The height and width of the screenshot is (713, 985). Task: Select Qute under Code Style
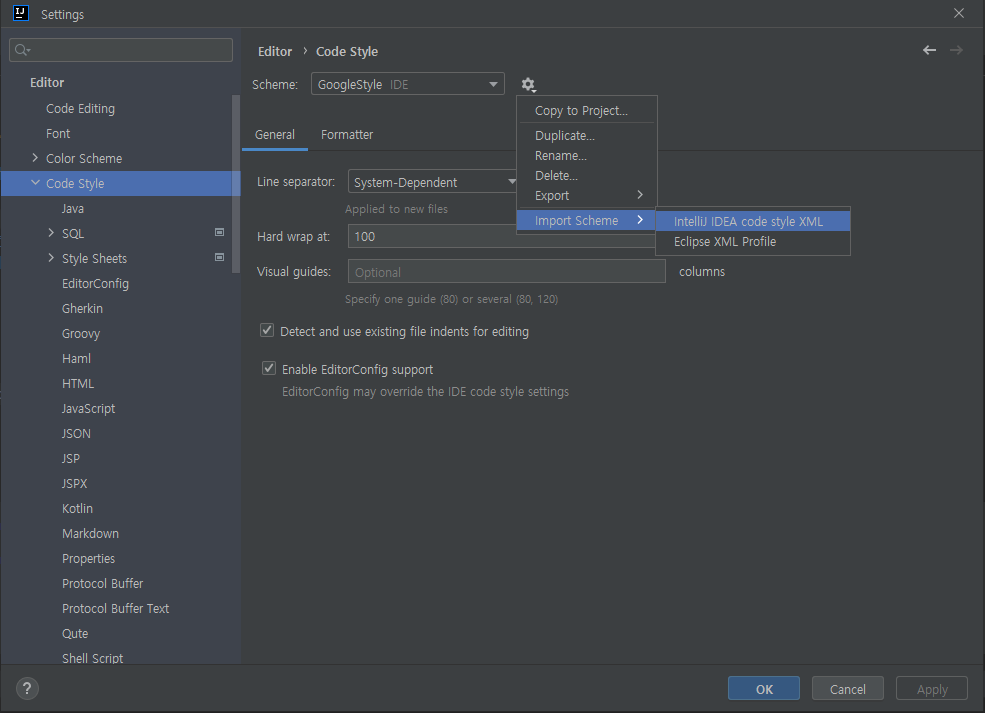[75, 633]
